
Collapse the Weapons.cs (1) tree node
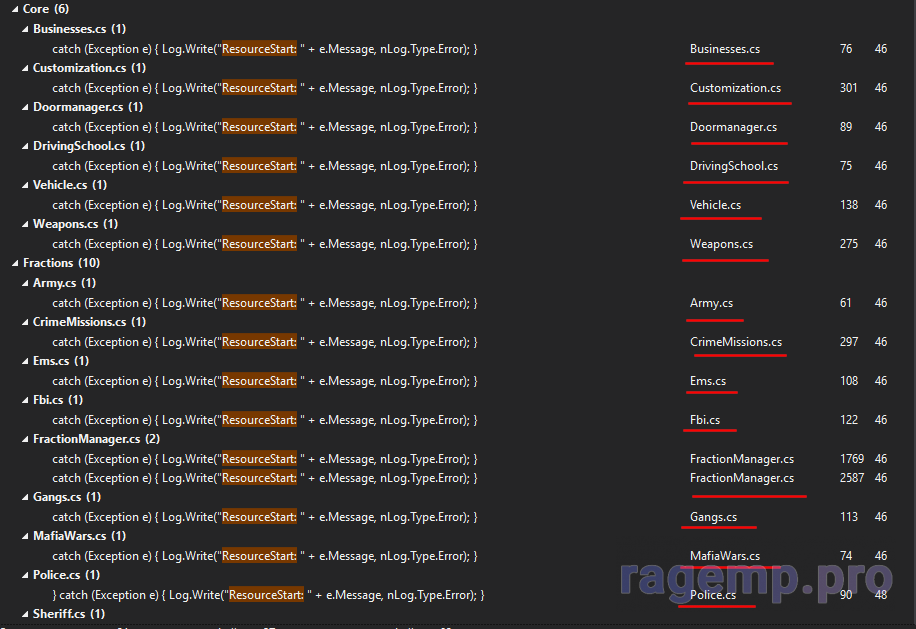click(25, 225)
